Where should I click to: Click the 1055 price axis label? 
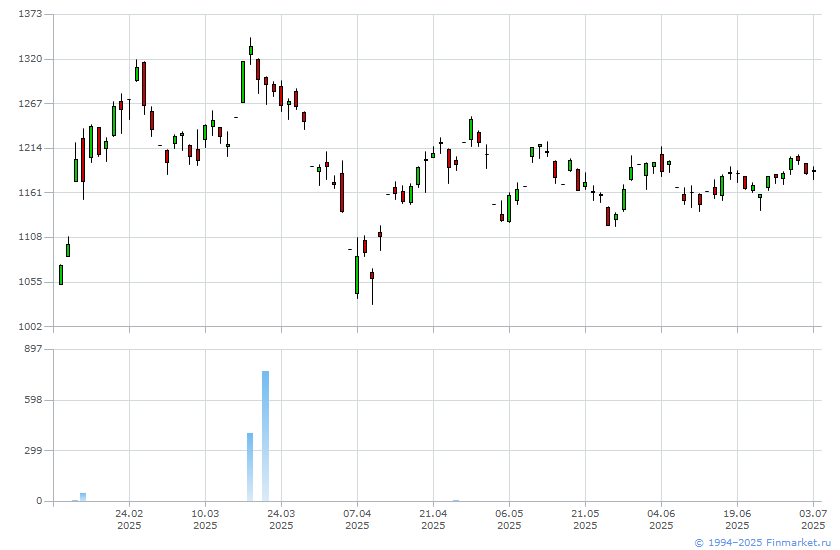pyautogui.click(x=30, y=282)
